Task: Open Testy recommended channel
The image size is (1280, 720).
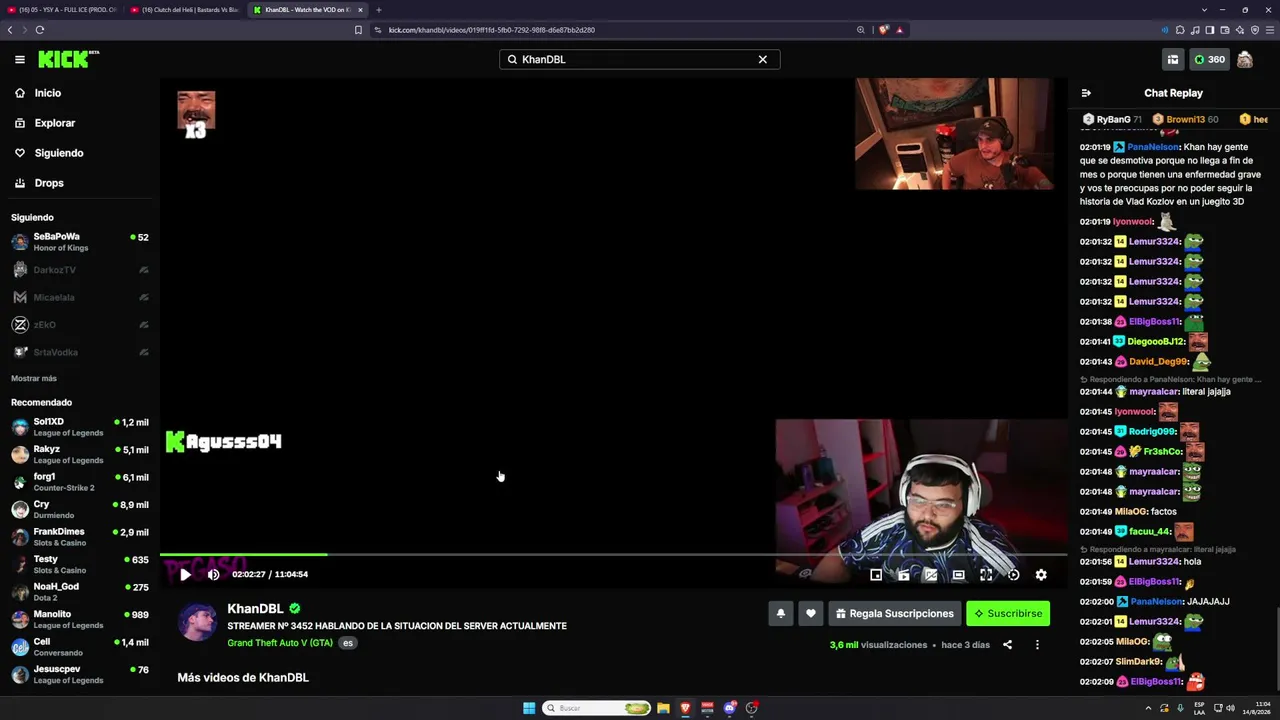Action: (x=80, y=564)
